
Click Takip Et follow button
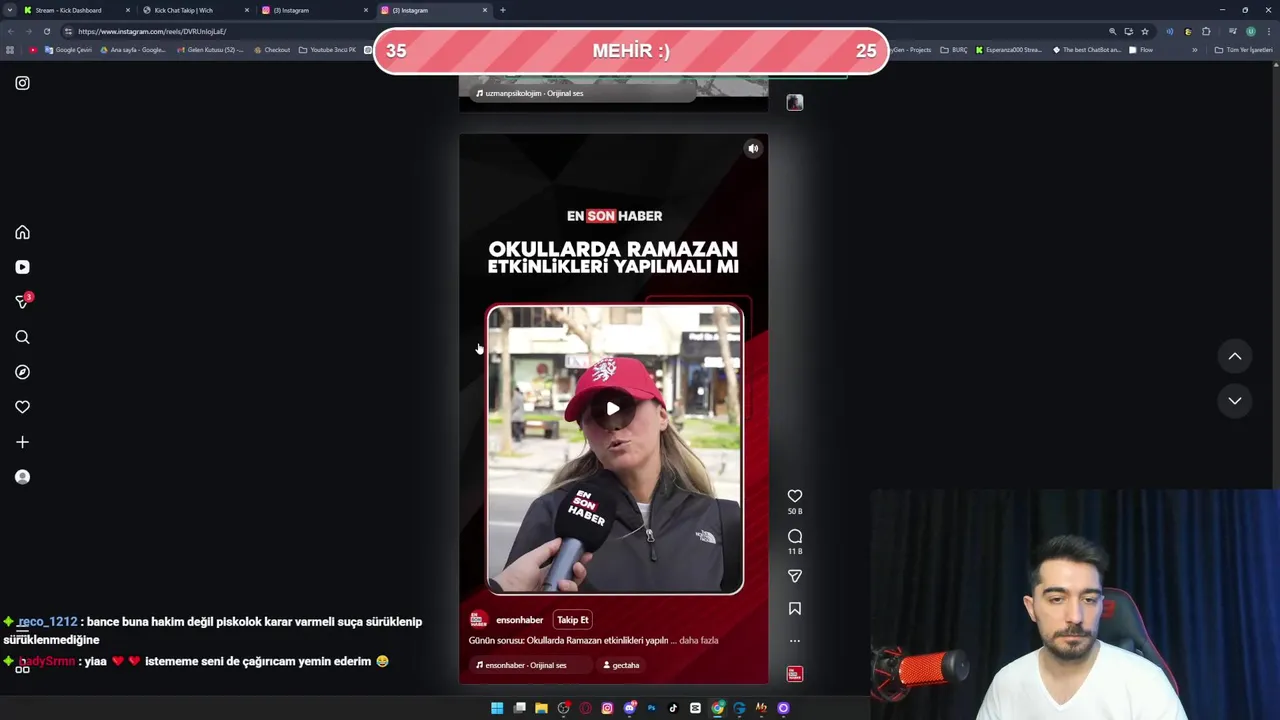coord(572,620)
